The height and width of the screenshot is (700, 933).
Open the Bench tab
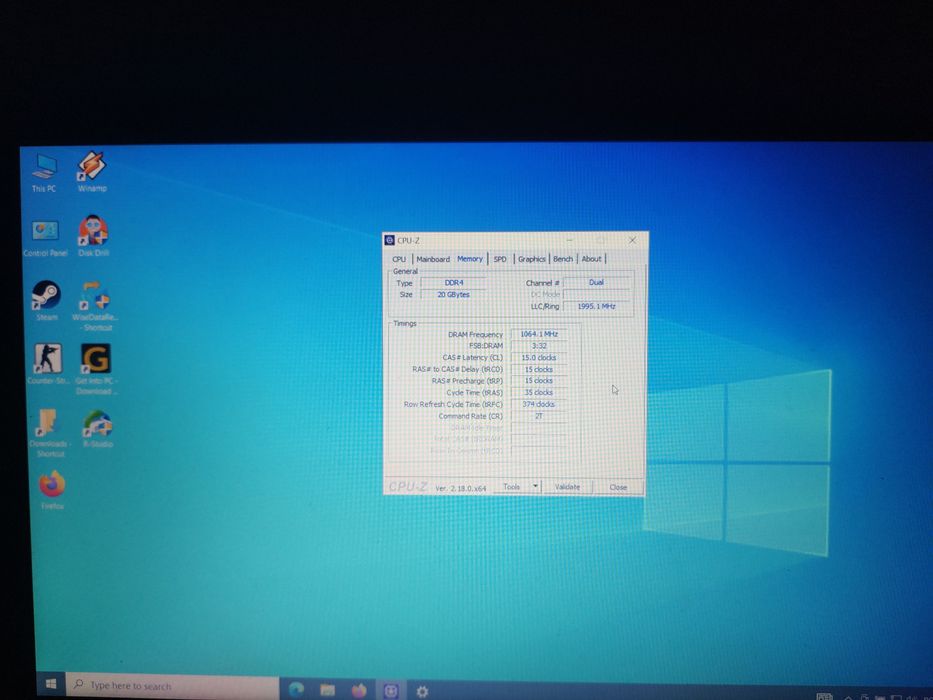[x=563, y=259]
